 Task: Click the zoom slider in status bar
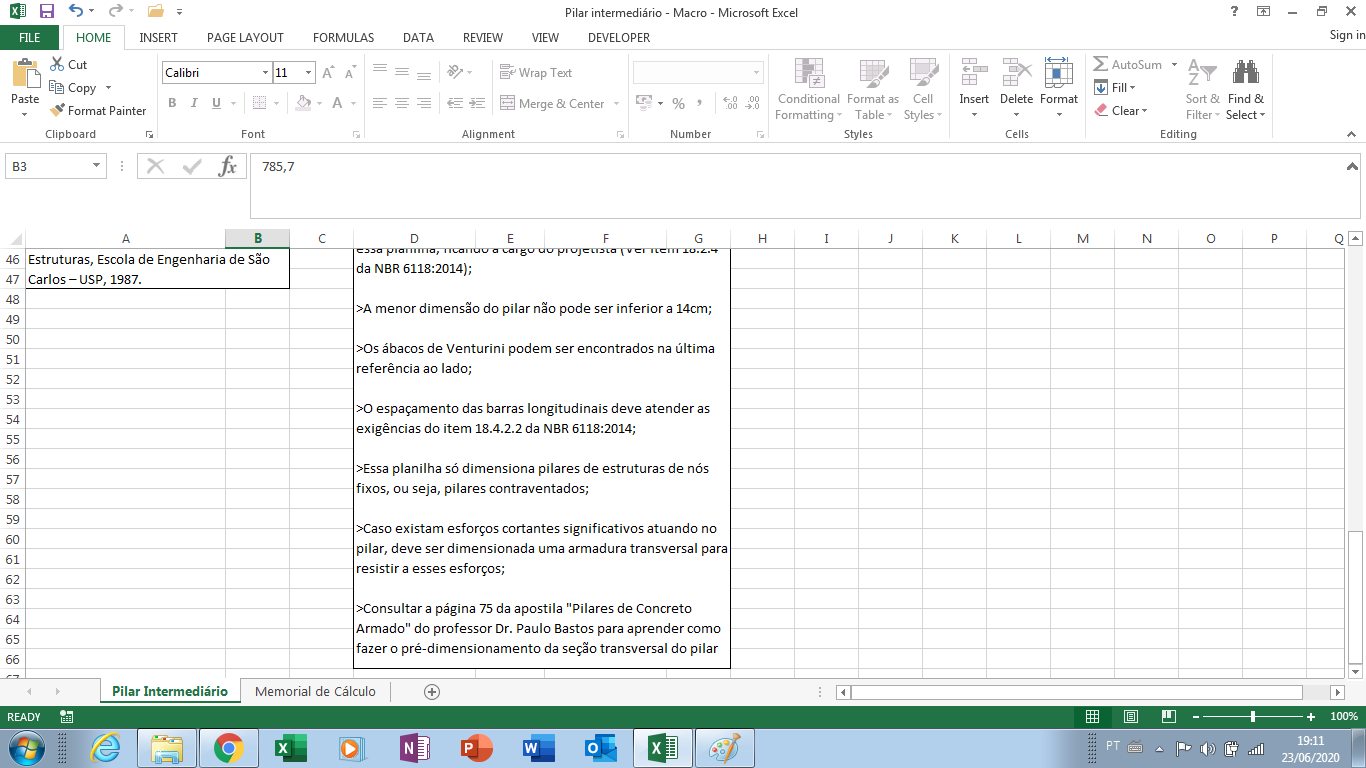(x=1253, y=717)
